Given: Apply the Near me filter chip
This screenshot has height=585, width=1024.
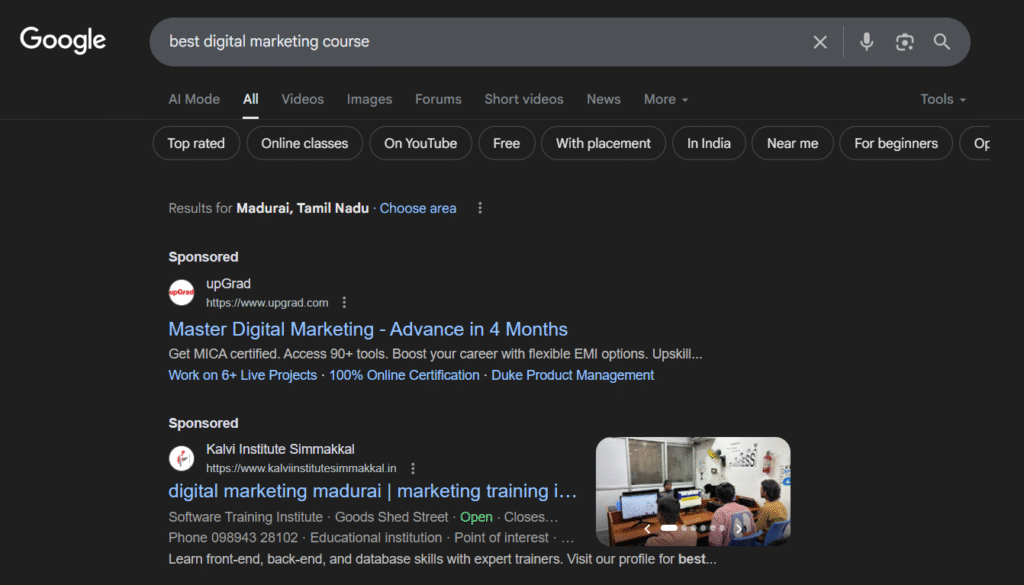Looking at the screenshot, I should coord(792,143).
